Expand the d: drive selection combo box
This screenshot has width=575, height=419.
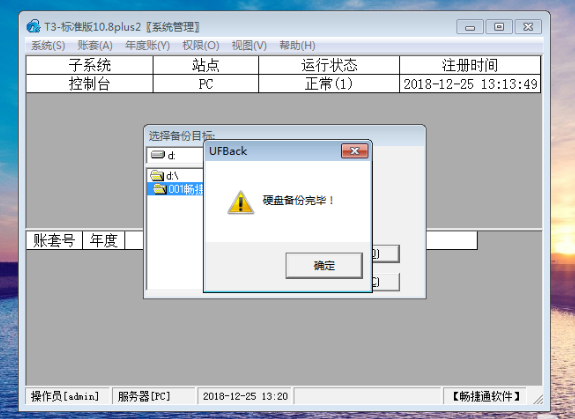pos(176,155)
